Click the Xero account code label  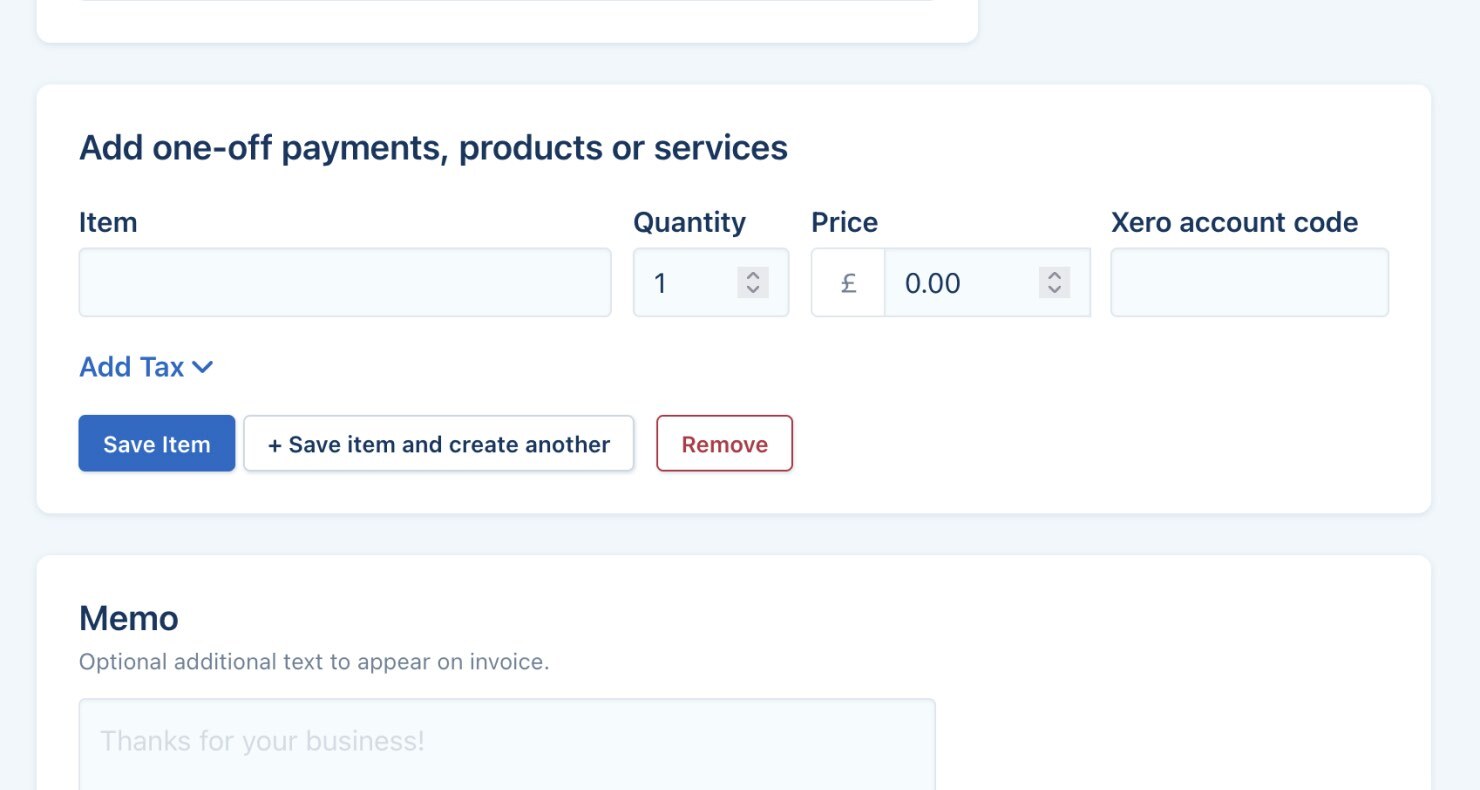[x=1234, y=222]
